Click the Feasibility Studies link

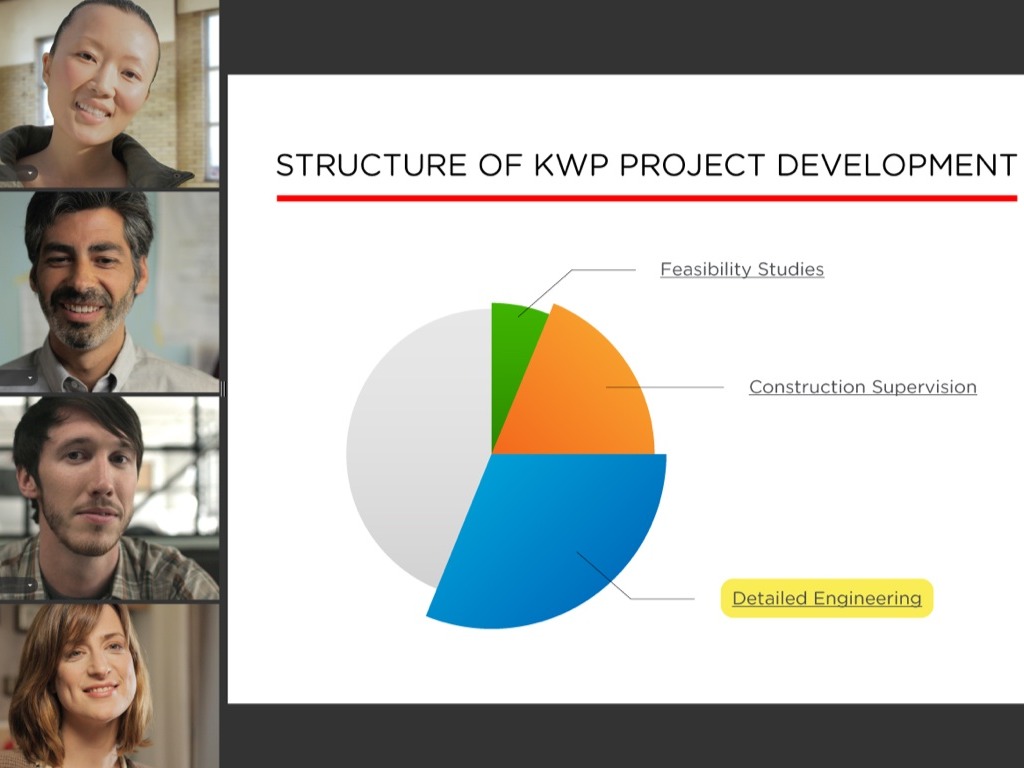click(x=742, y=270)
